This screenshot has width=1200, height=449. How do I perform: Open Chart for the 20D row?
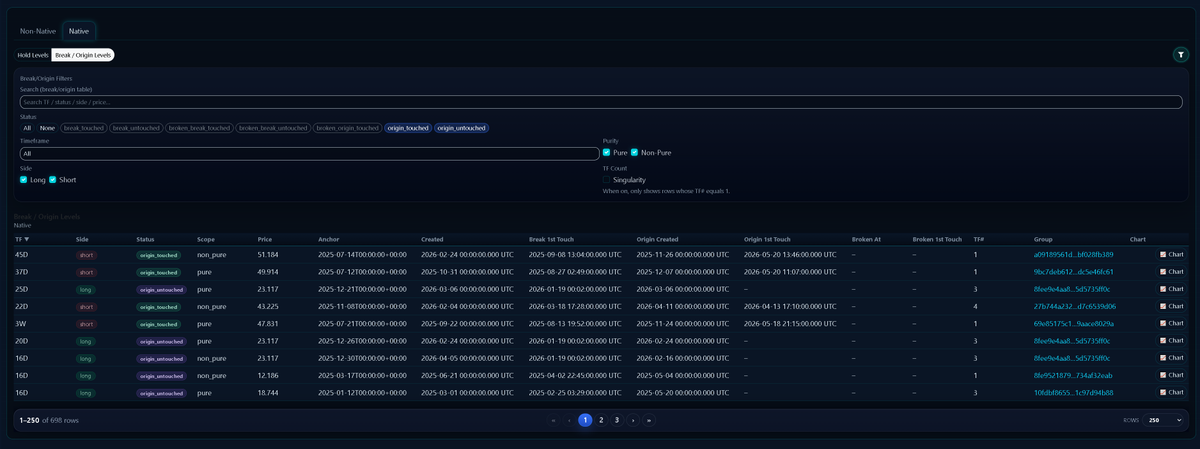[1171, 341]
